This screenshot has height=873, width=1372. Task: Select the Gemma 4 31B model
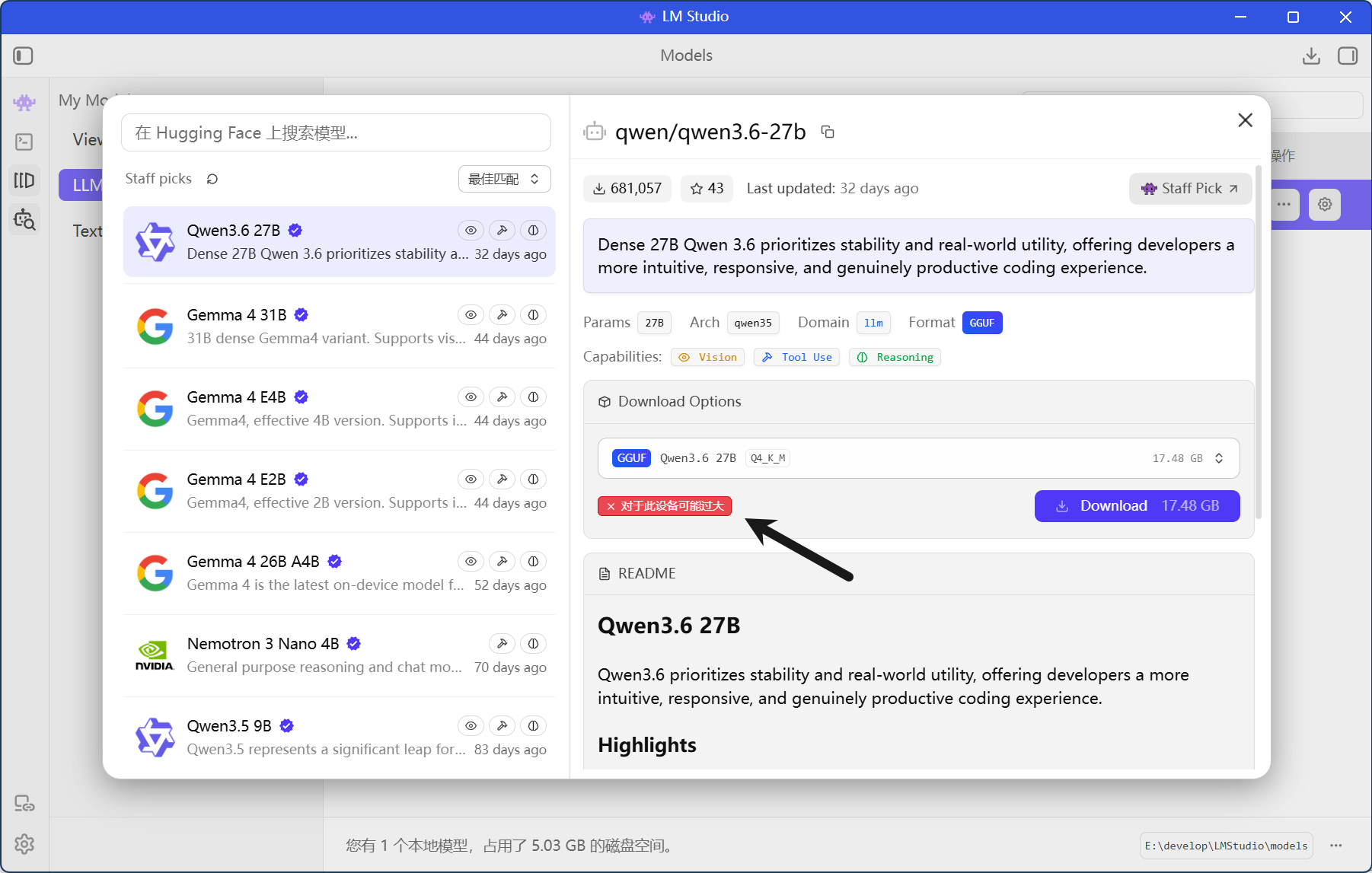coord(340,327)
